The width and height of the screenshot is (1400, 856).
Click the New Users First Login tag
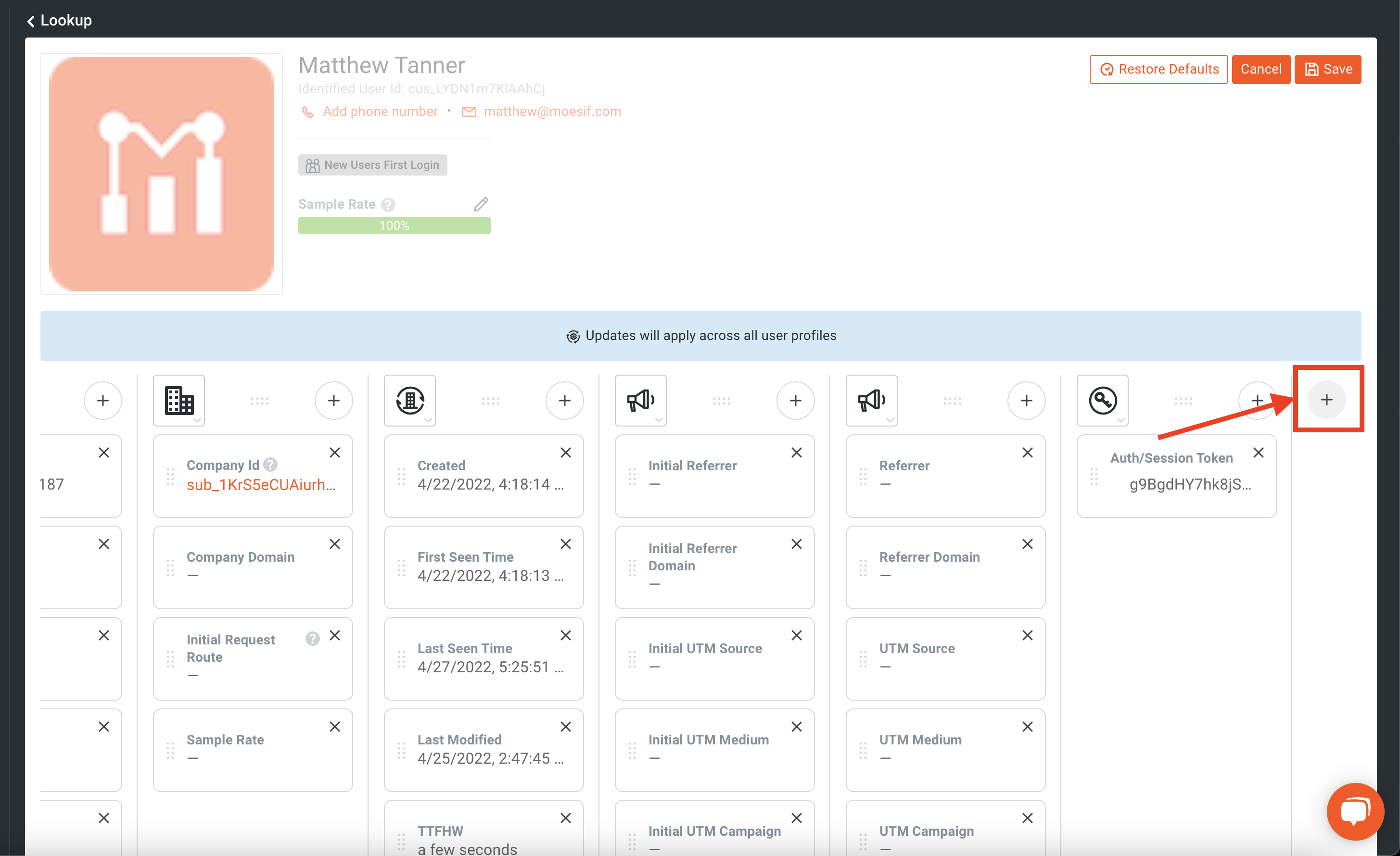[x=373, y=165]
